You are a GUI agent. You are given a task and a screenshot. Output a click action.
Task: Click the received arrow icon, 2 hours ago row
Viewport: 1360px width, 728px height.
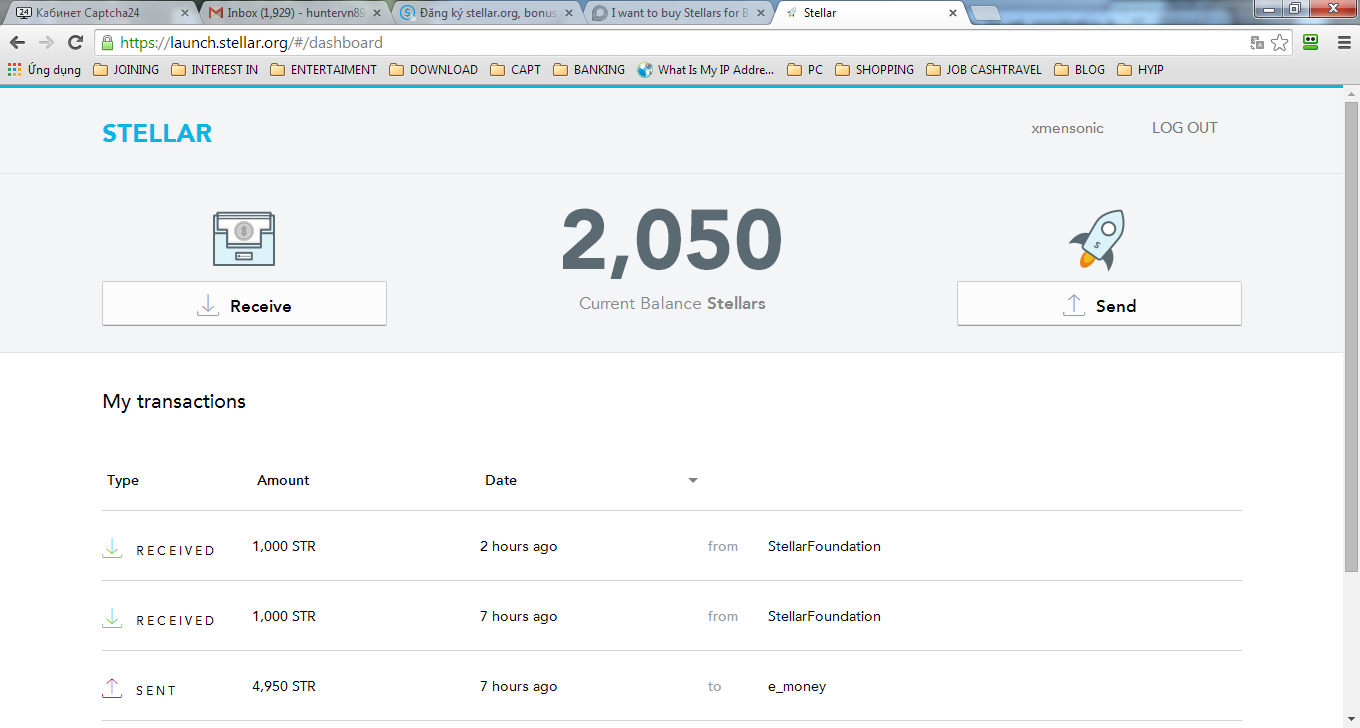tap(112, 548)
